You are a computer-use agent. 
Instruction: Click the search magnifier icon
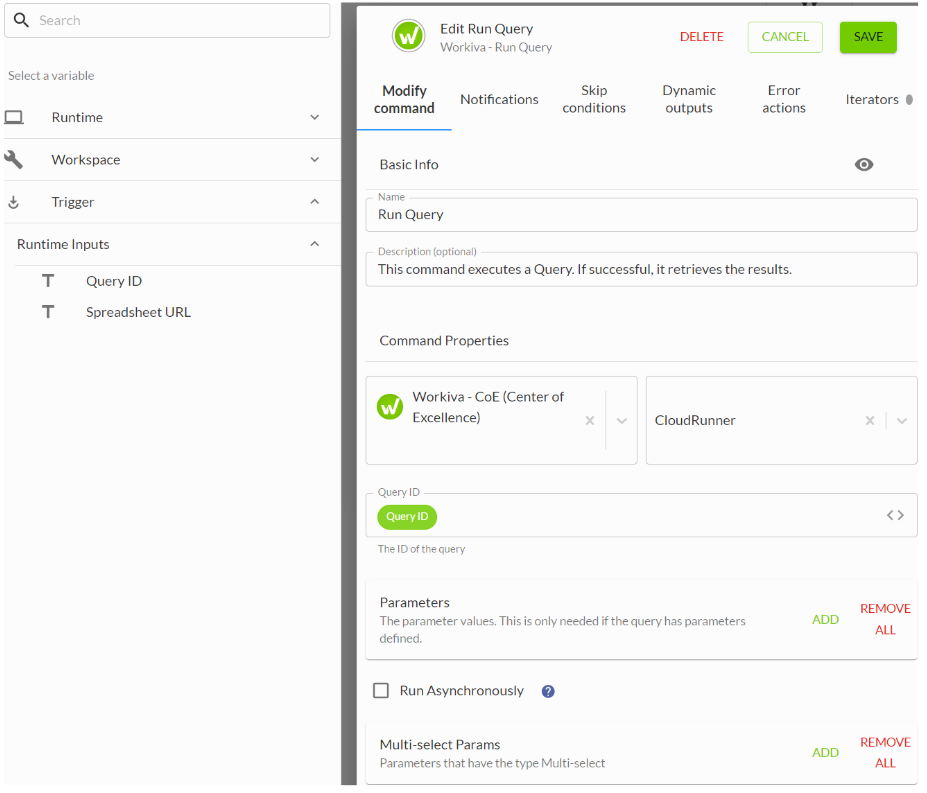[x=21, y=20]
